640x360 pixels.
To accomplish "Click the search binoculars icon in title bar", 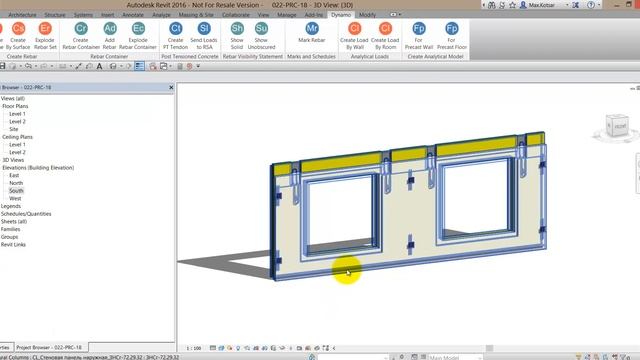I will tap(491, 5).
